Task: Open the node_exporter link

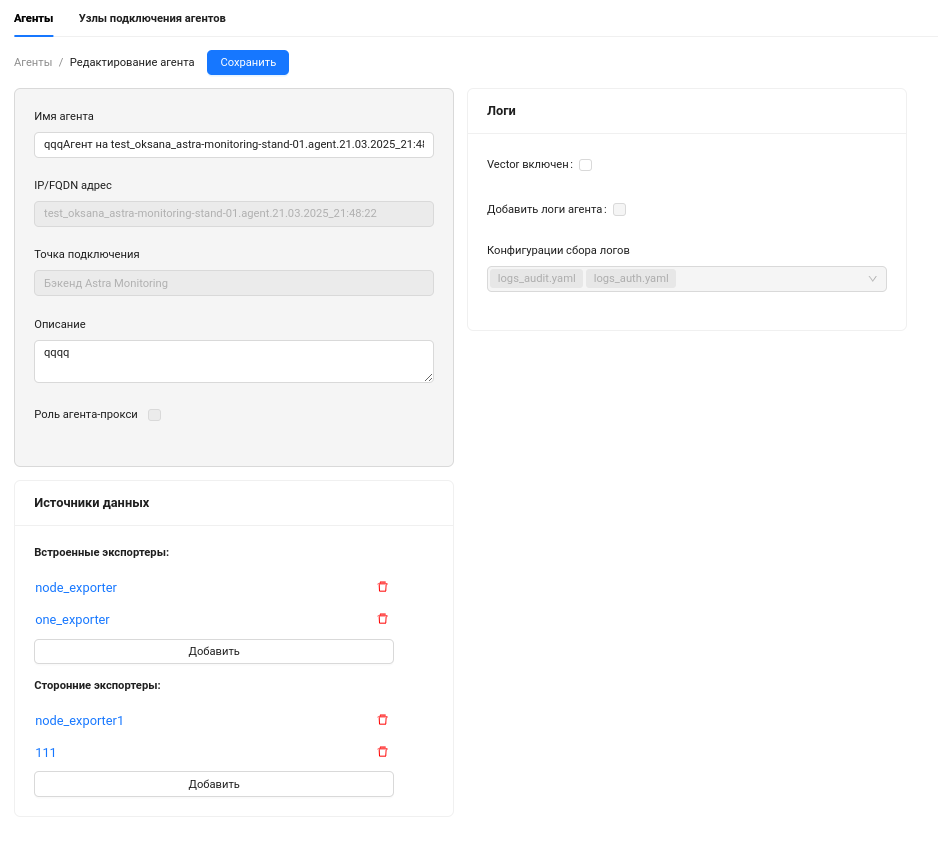Action: coord(76,587)
